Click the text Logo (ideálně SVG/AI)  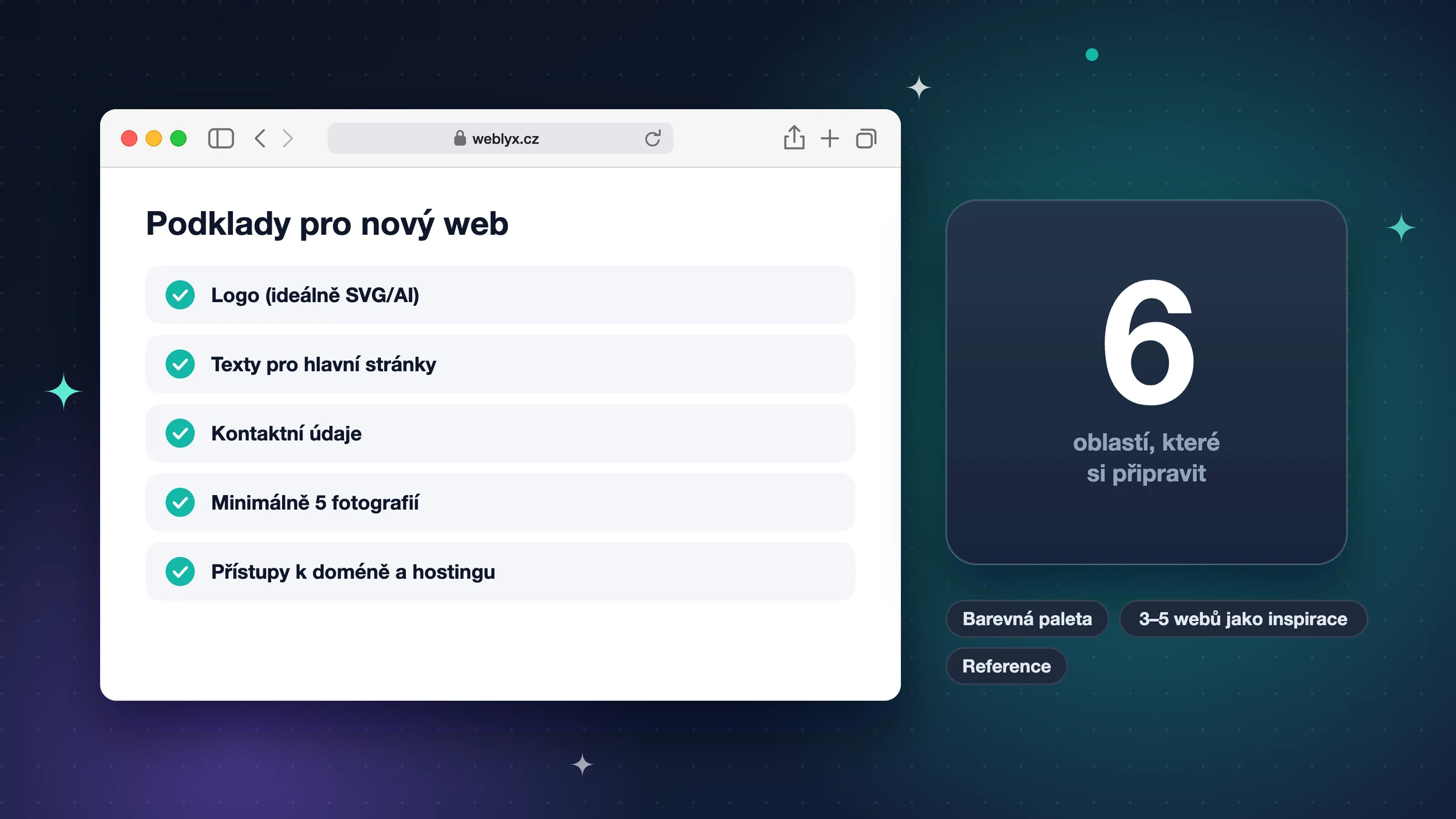pos(315,295)
